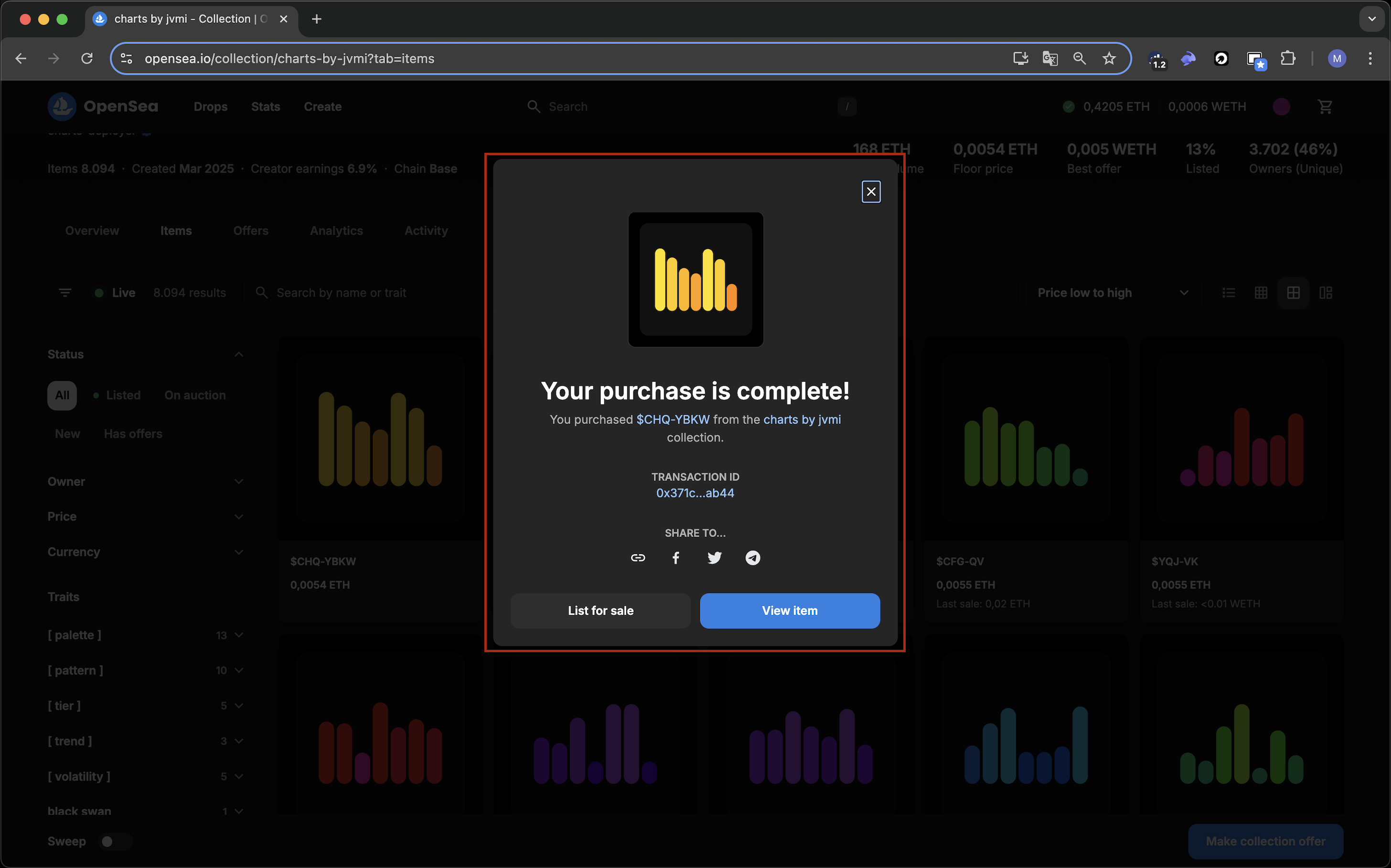Open the OpenSea account avatar
1391x868 pixels.
pos(1281,107)
